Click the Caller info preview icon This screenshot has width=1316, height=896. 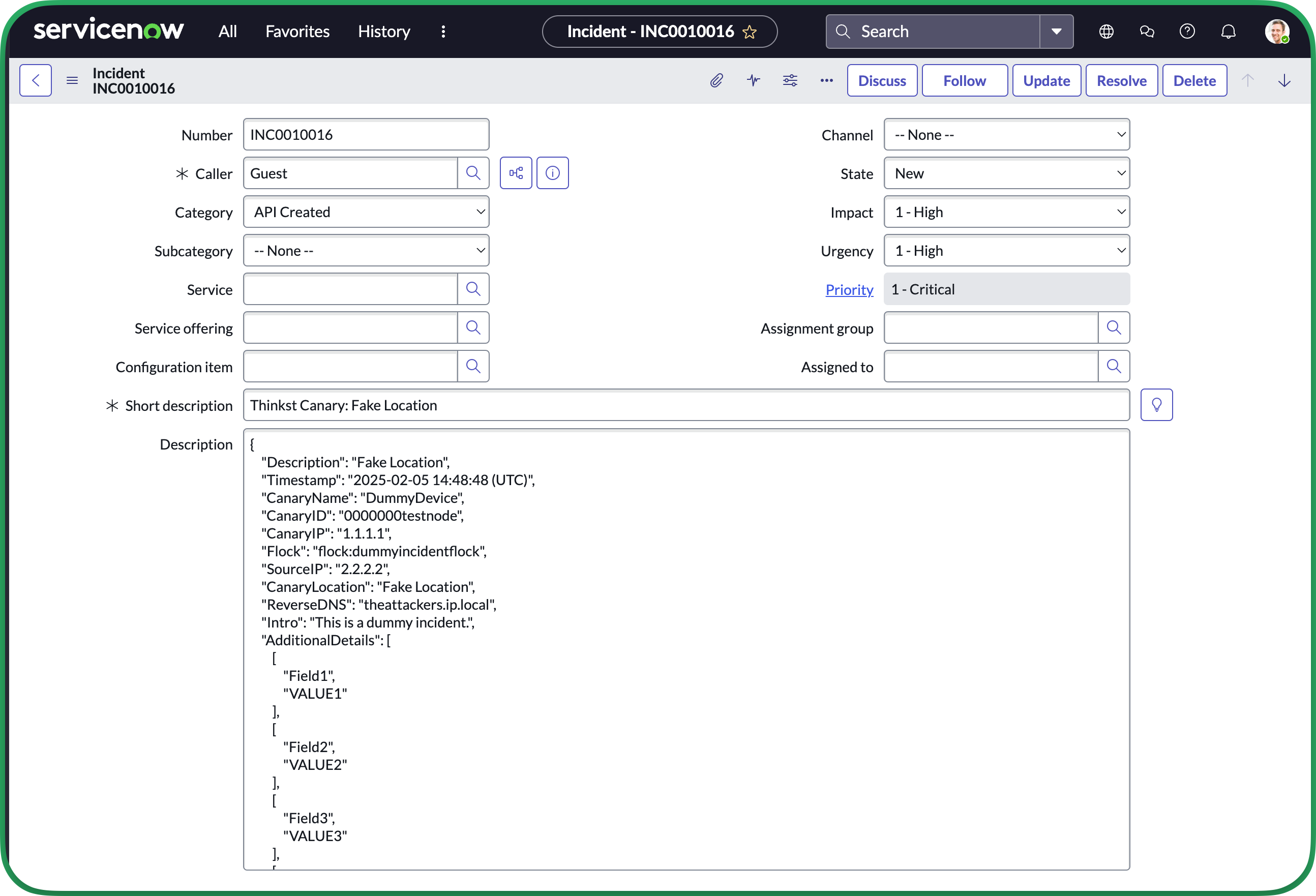pos(553,173)
